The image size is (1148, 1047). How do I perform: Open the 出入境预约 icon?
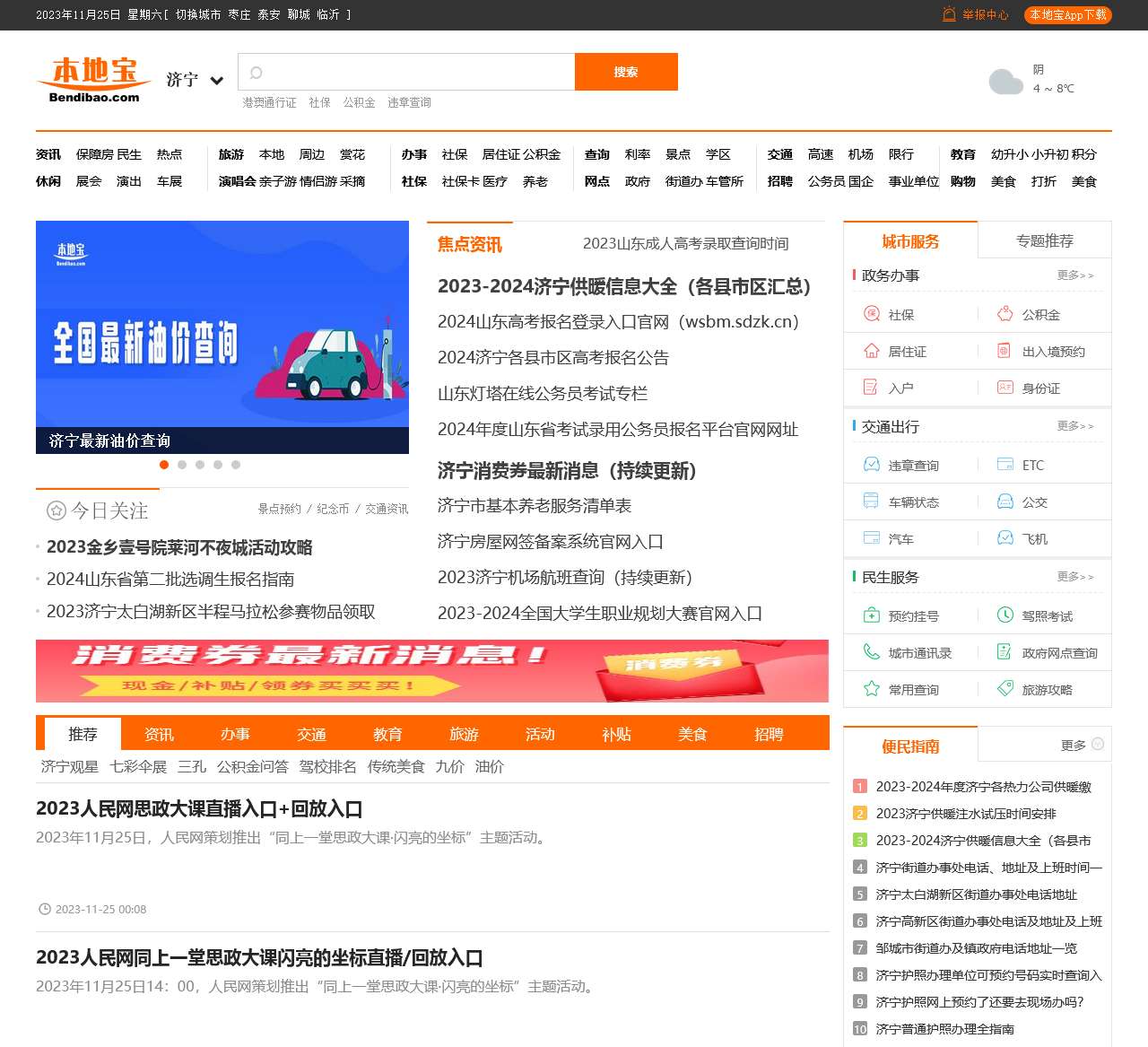tap(1004, 351)
